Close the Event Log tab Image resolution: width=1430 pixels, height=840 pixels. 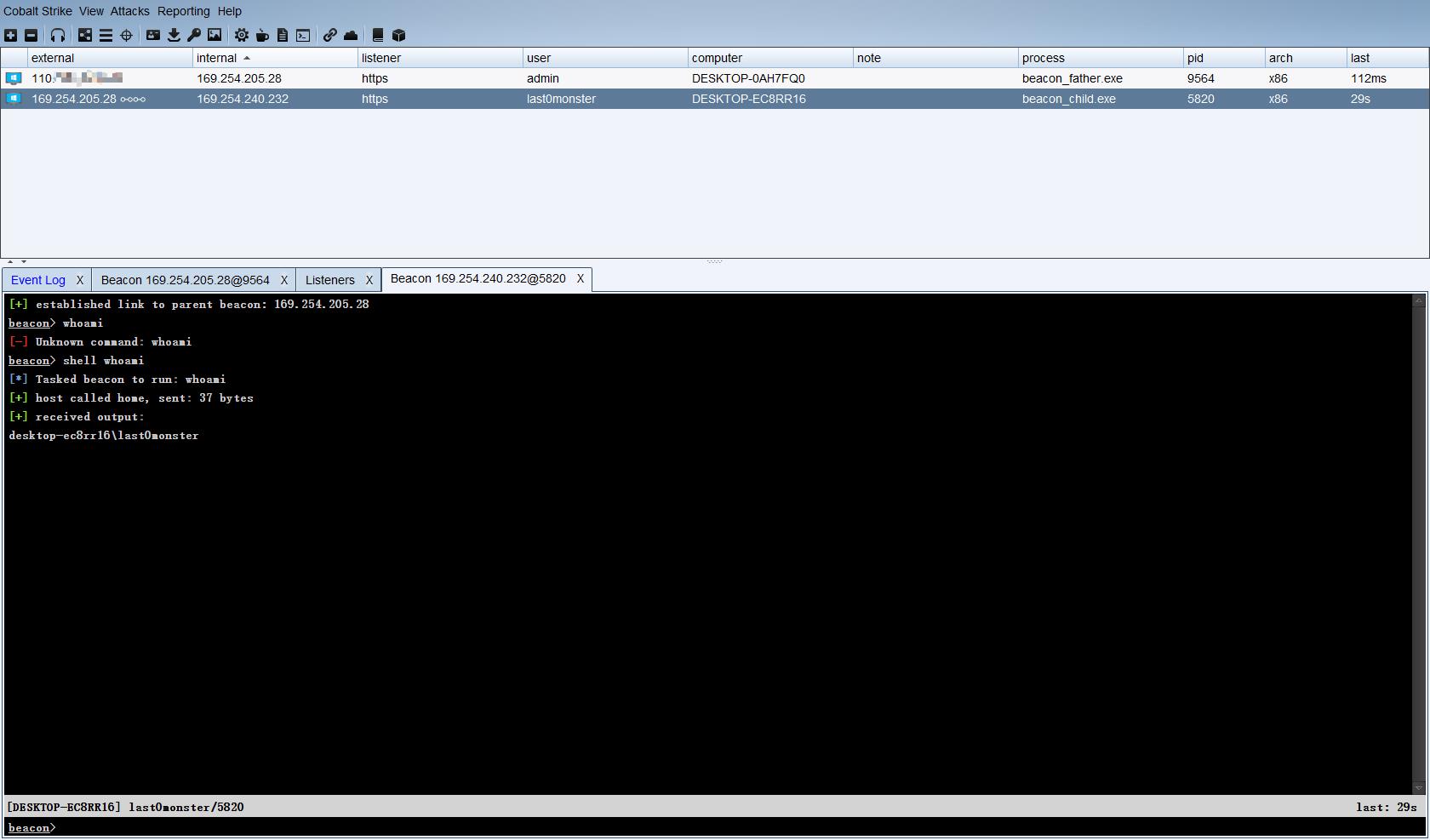(x=80, y=280)
